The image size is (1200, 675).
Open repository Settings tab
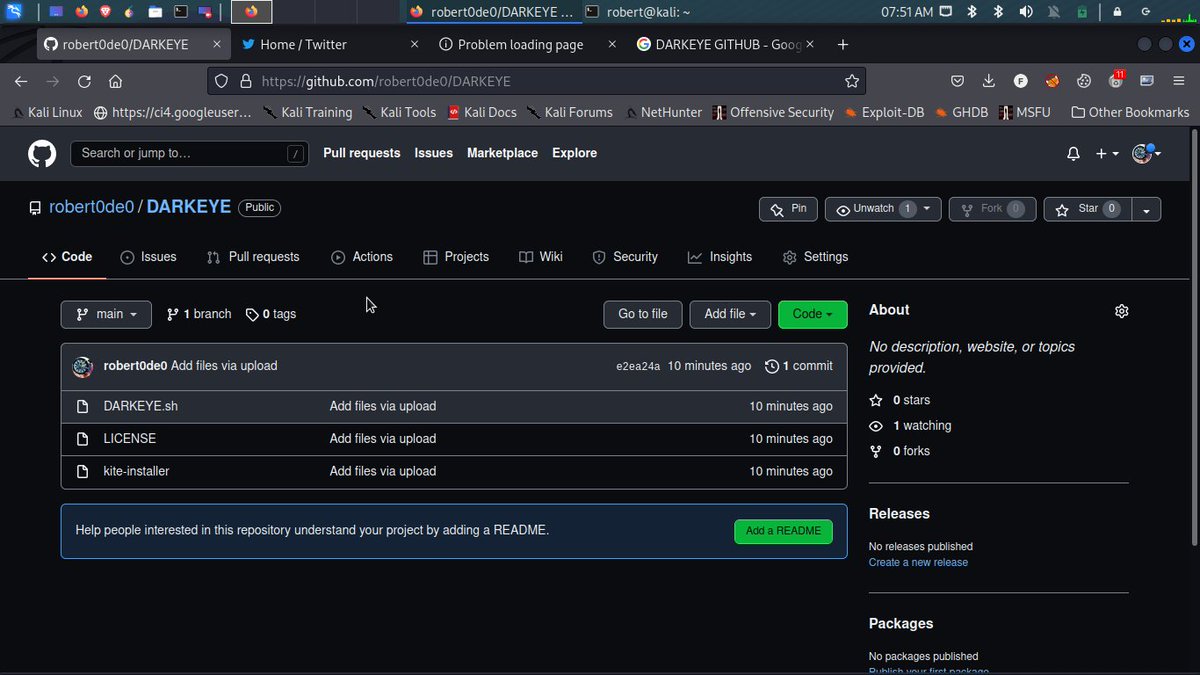pos(815,257)
